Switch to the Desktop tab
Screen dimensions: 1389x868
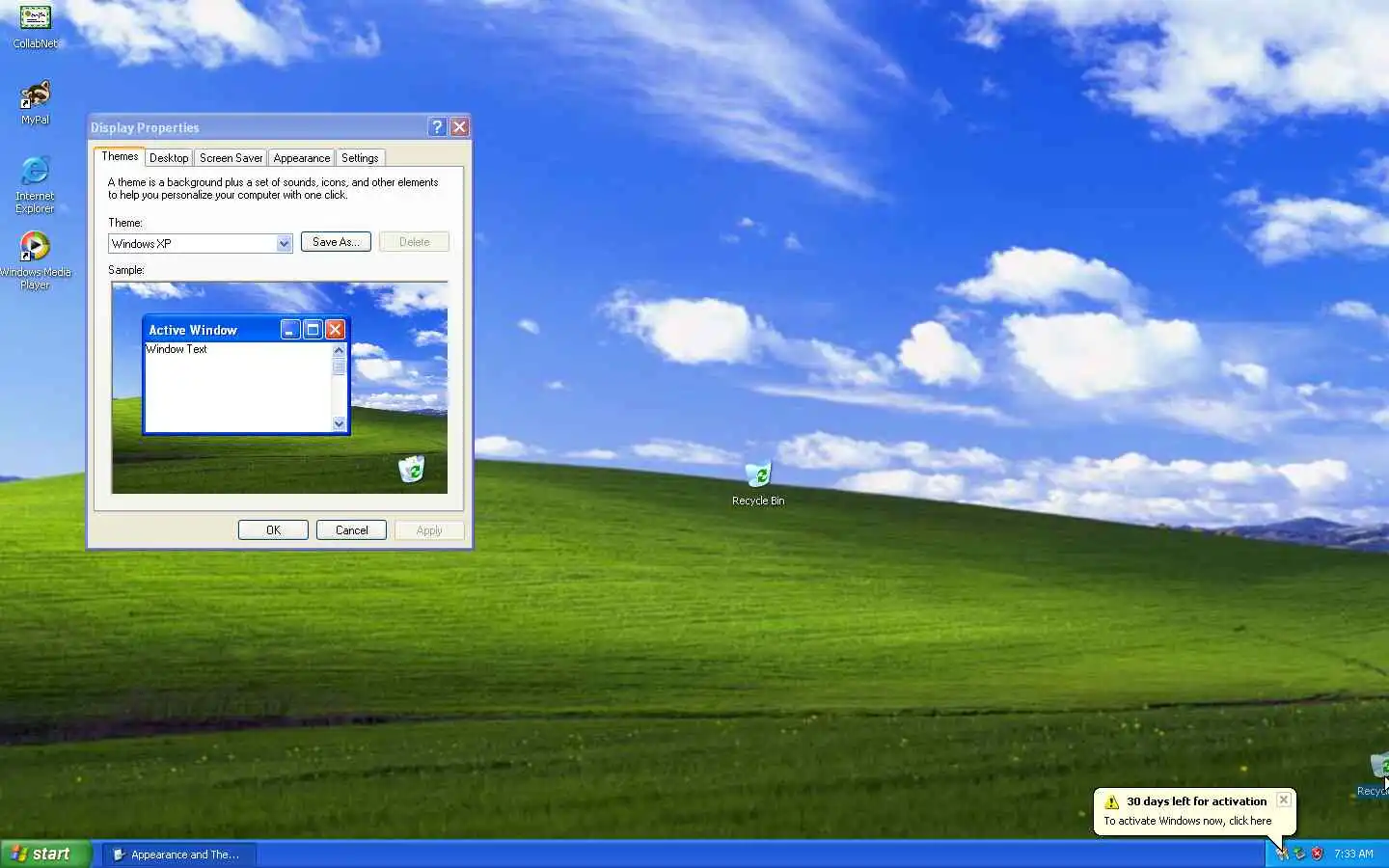point(169,158)
